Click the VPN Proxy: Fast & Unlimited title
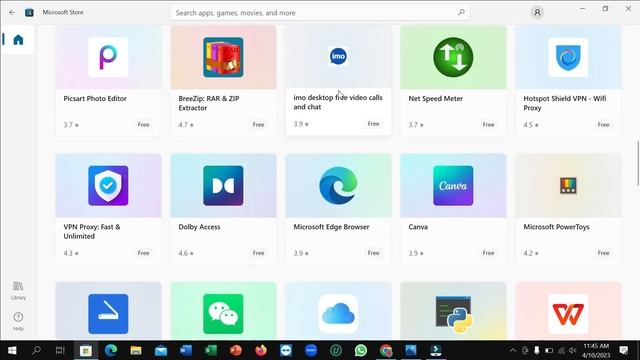Viewport: 640px width, 360px height. tap(92, 231)
